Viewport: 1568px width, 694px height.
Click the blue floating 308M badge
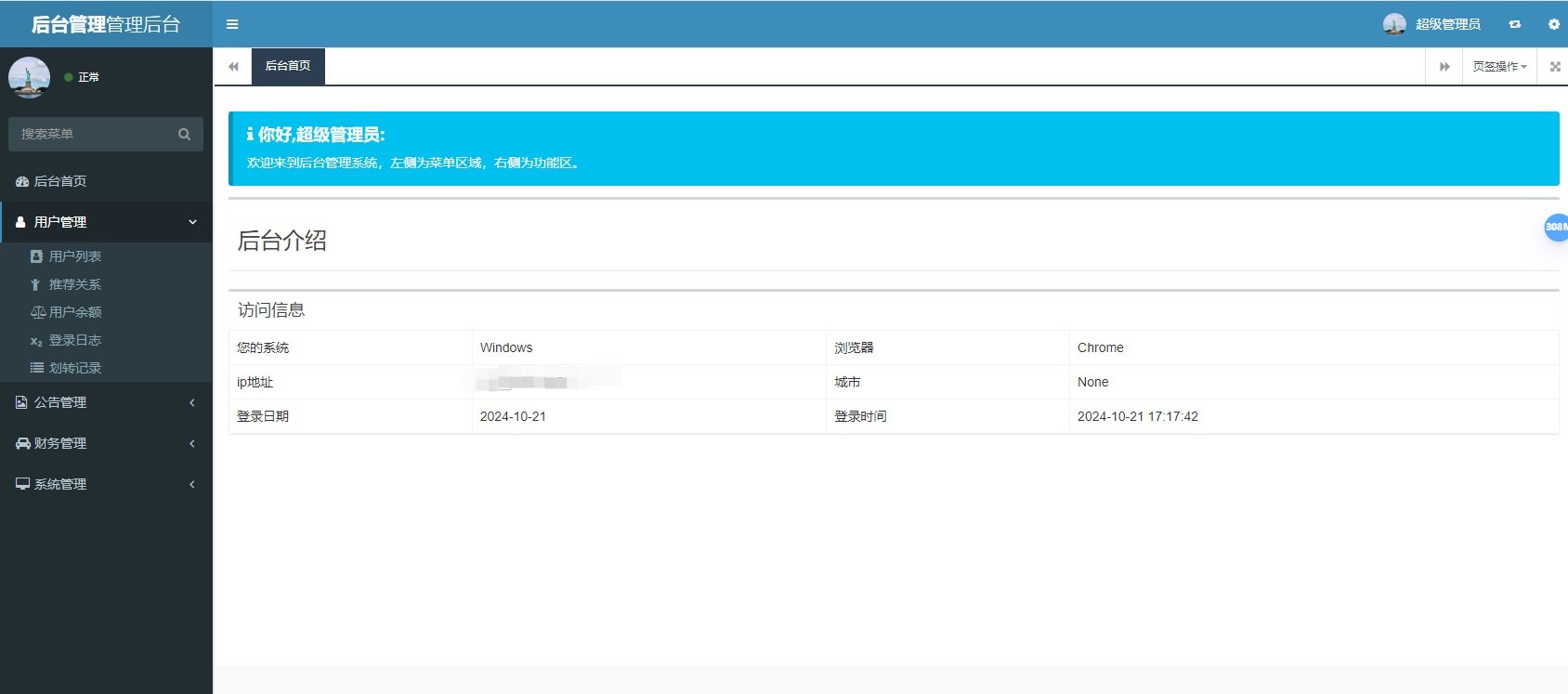[1556, 227]
